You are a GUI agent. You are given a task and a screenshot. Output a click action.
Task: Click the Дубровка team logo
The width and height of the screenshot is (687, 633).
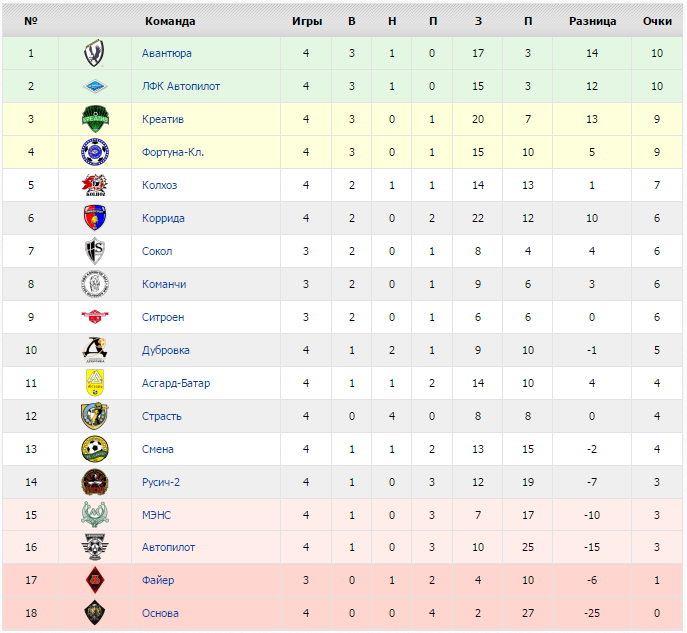click(95, 350)
